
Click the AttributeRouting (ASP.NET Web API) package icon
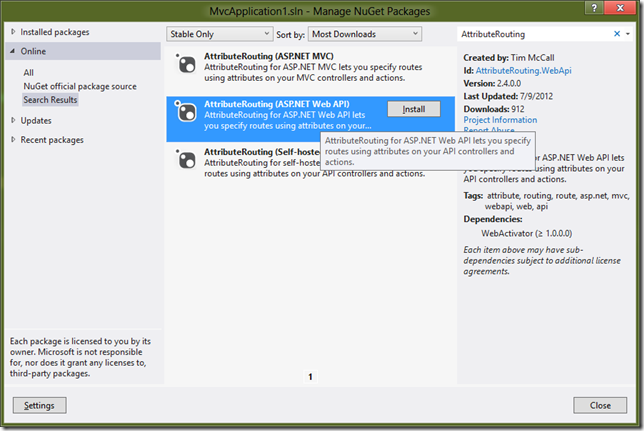(x=186, y=111)
